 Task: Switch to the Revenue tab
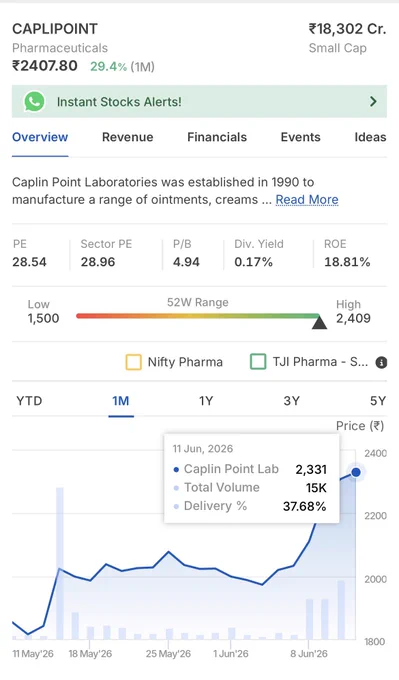(x=128, y=137)
